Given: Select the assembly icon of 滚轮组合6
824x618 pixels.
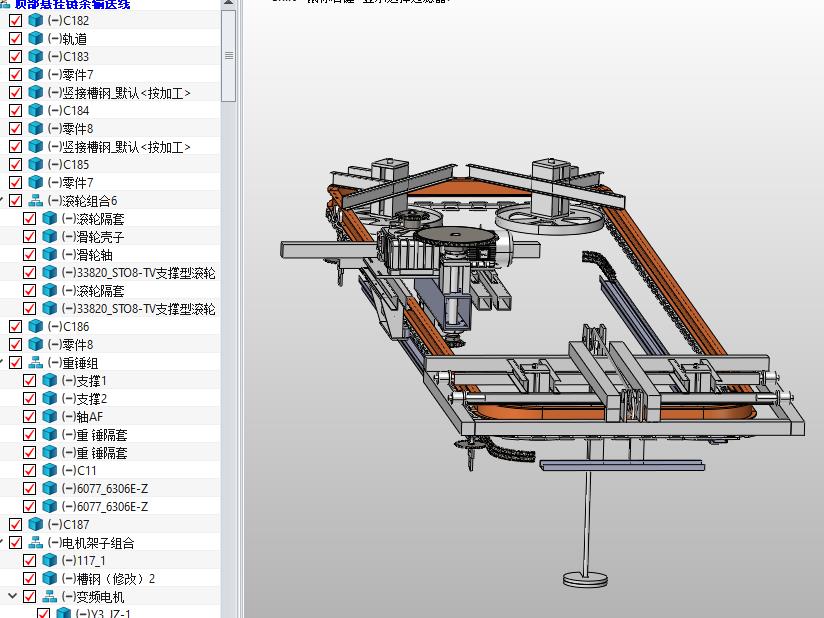Looking at the screenshot, I should point(36,200).
